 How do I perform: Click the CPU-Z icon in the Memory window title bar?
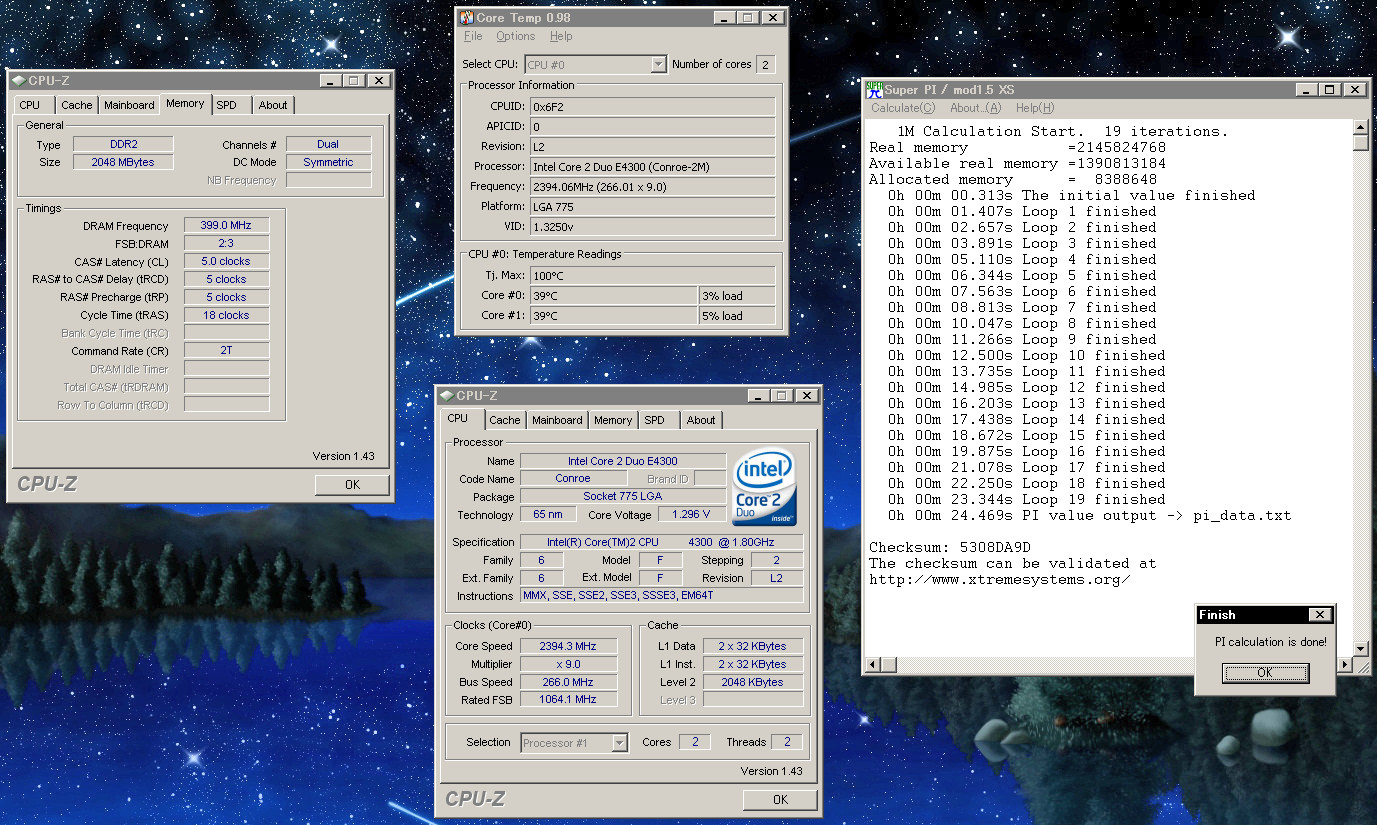click(19, 81)
